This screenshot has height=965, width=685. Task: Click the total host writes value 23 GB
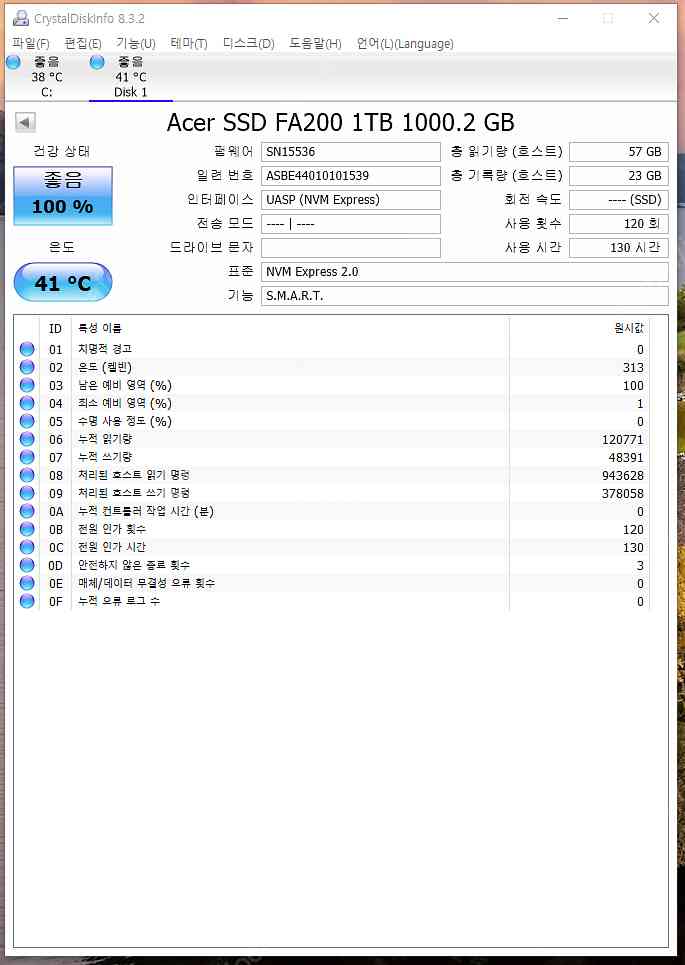[619, 175]
